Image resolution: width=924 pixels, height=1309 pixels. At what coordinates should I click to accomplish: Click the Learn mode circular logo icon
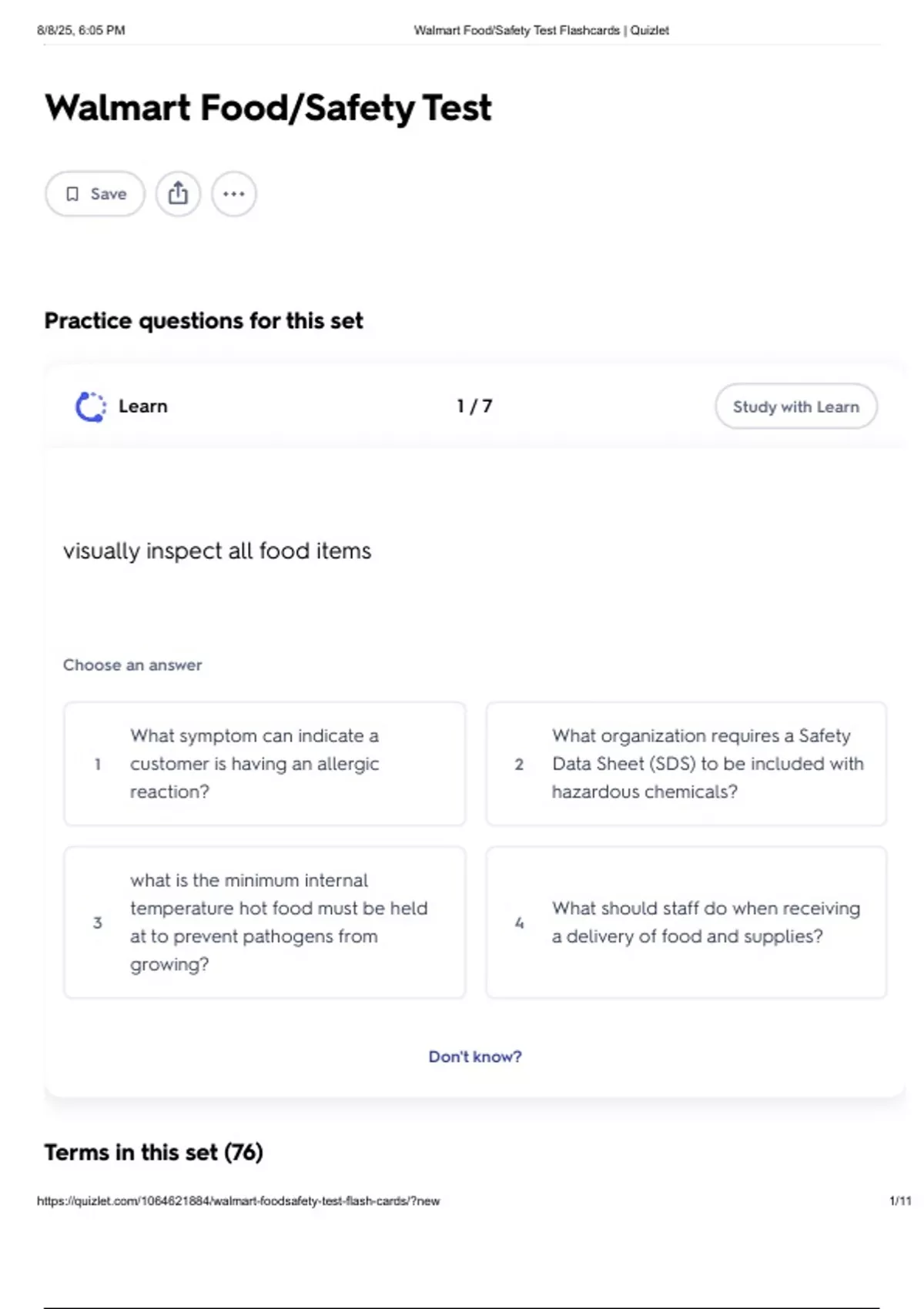(91, 407)
